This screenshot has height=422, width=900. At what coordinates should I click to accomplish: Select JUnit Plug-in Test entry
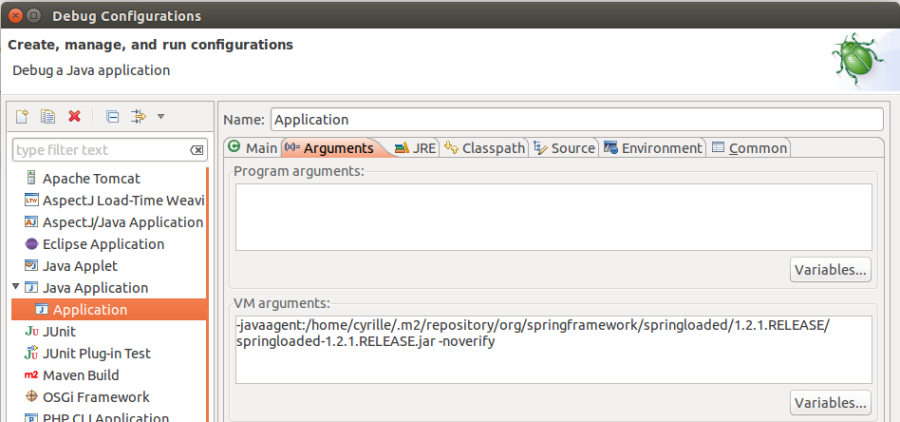pos(96,353)
